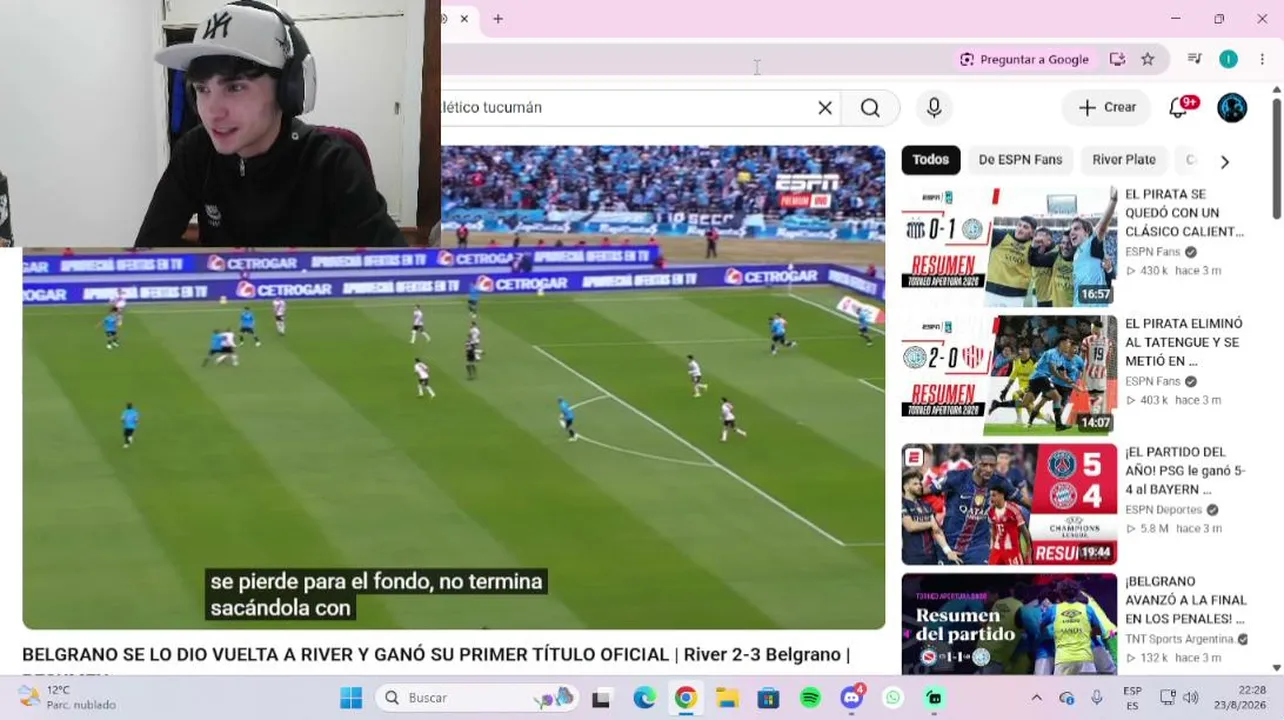Open YouTube notifications bell
1284x720 pixels.
[x=1179, y=107]
